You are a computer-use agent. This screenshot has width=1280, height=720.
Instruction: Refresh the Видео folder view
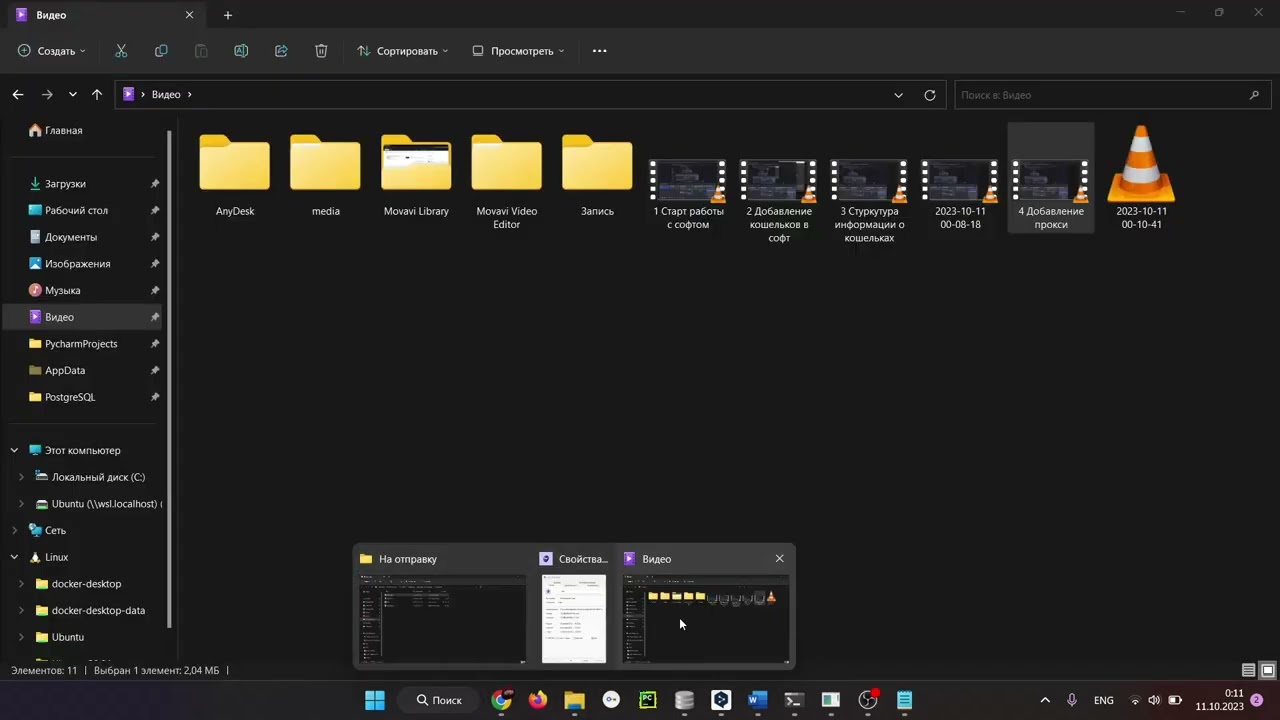click(x=930, y=95)
